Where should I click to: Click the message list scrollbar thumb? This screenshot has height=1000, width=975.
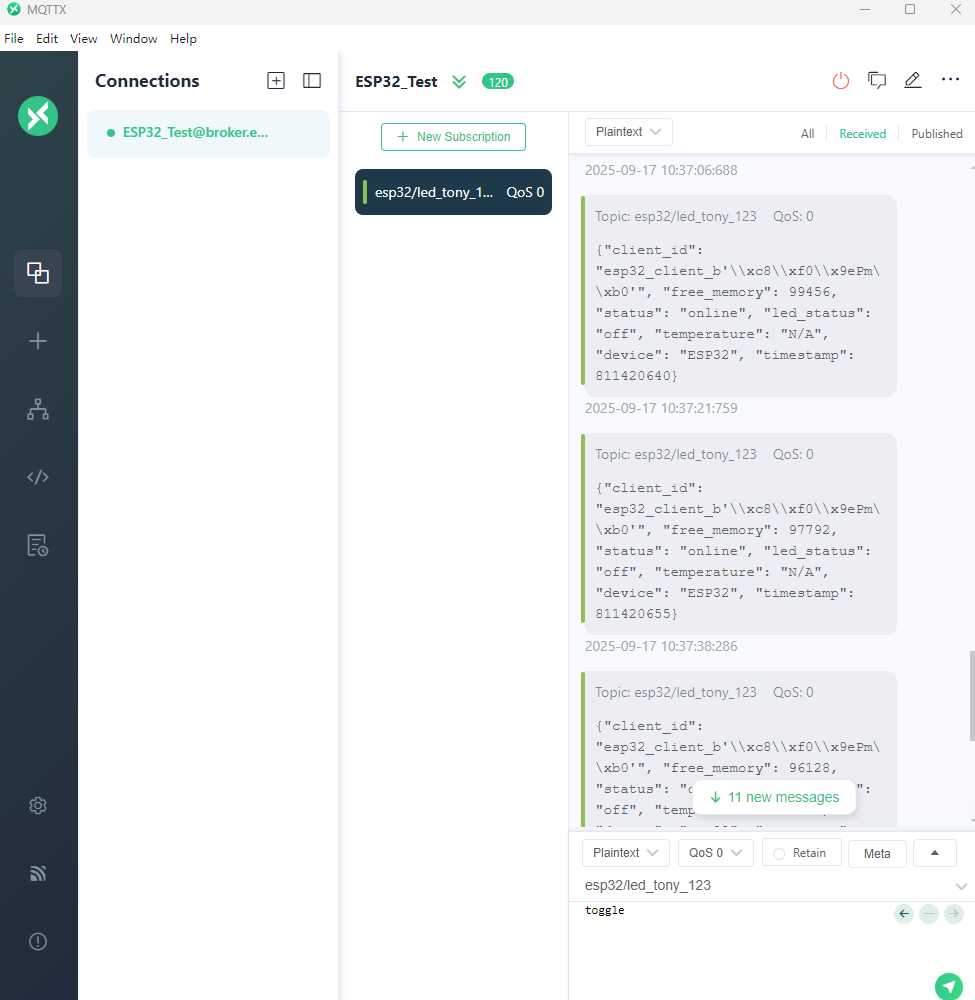(972, 696)
